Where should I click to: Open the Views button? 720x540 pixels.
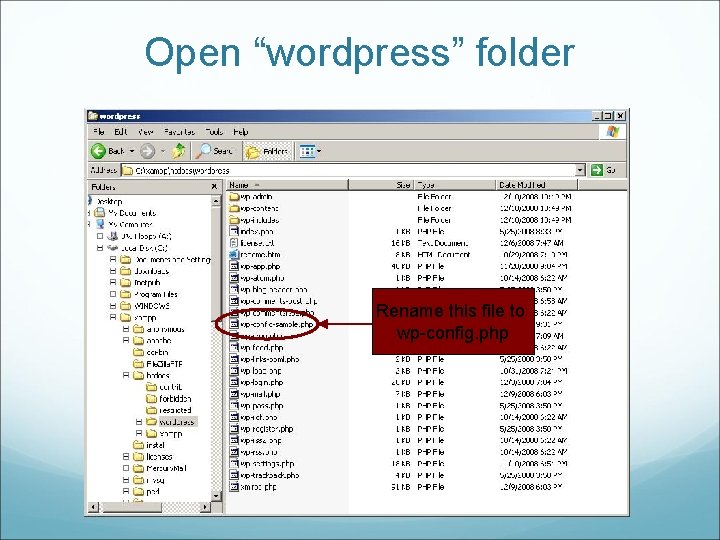(307, 151)
